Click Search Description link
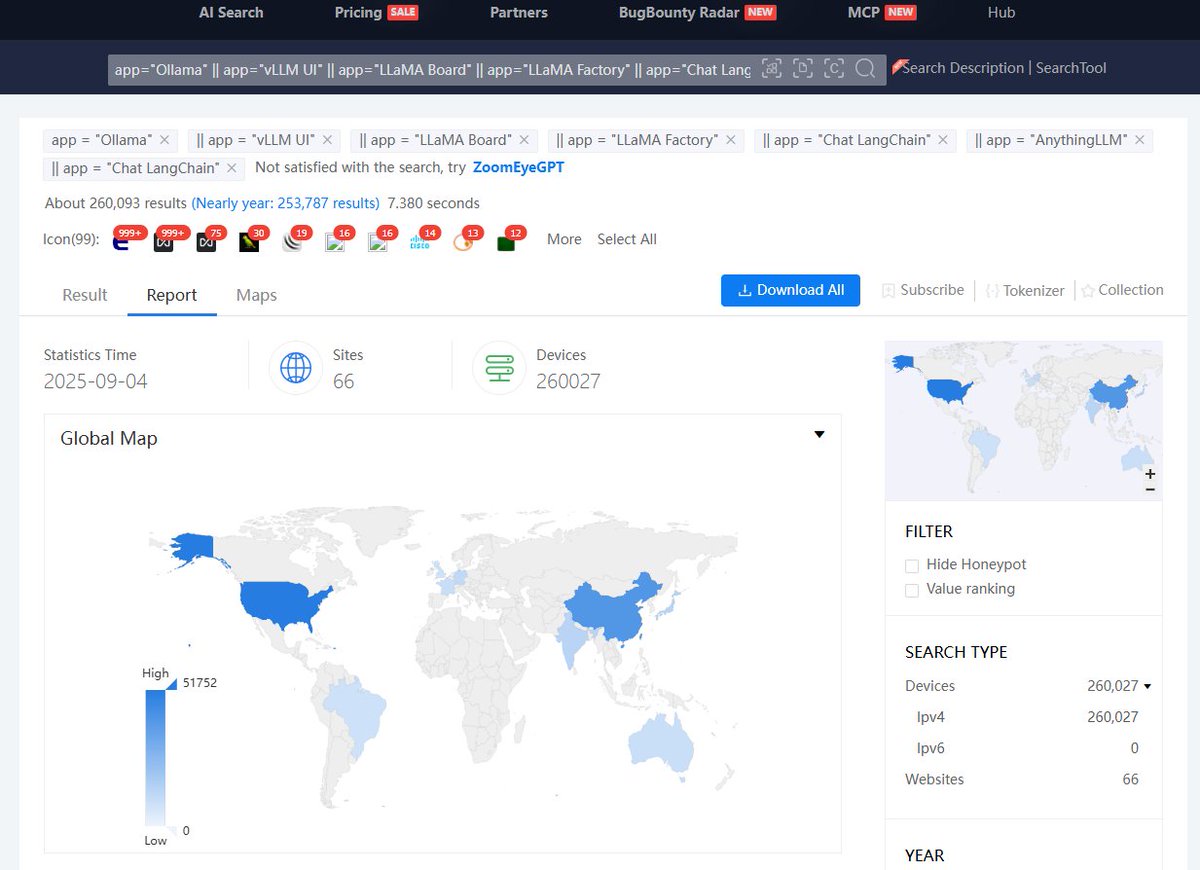The width and height of the screenshot is (1200, 870). 963,68
